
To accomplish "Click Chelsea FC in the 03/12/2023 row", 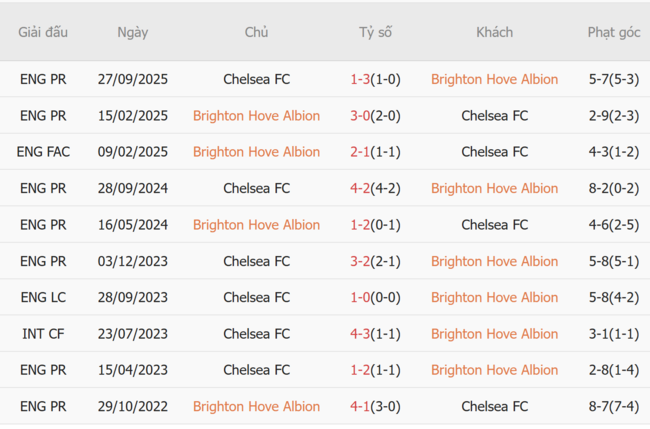I will click(x=256, y=261).
